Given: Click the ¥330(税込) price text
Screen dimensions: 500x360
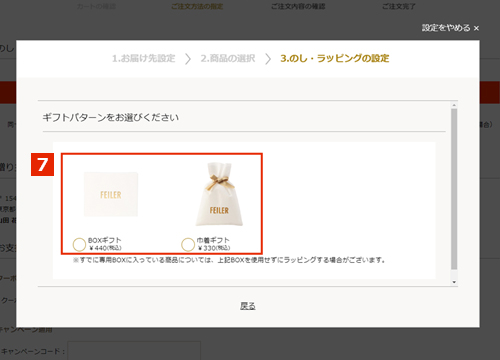Looking at the screenshot, I should click(214, 248).
